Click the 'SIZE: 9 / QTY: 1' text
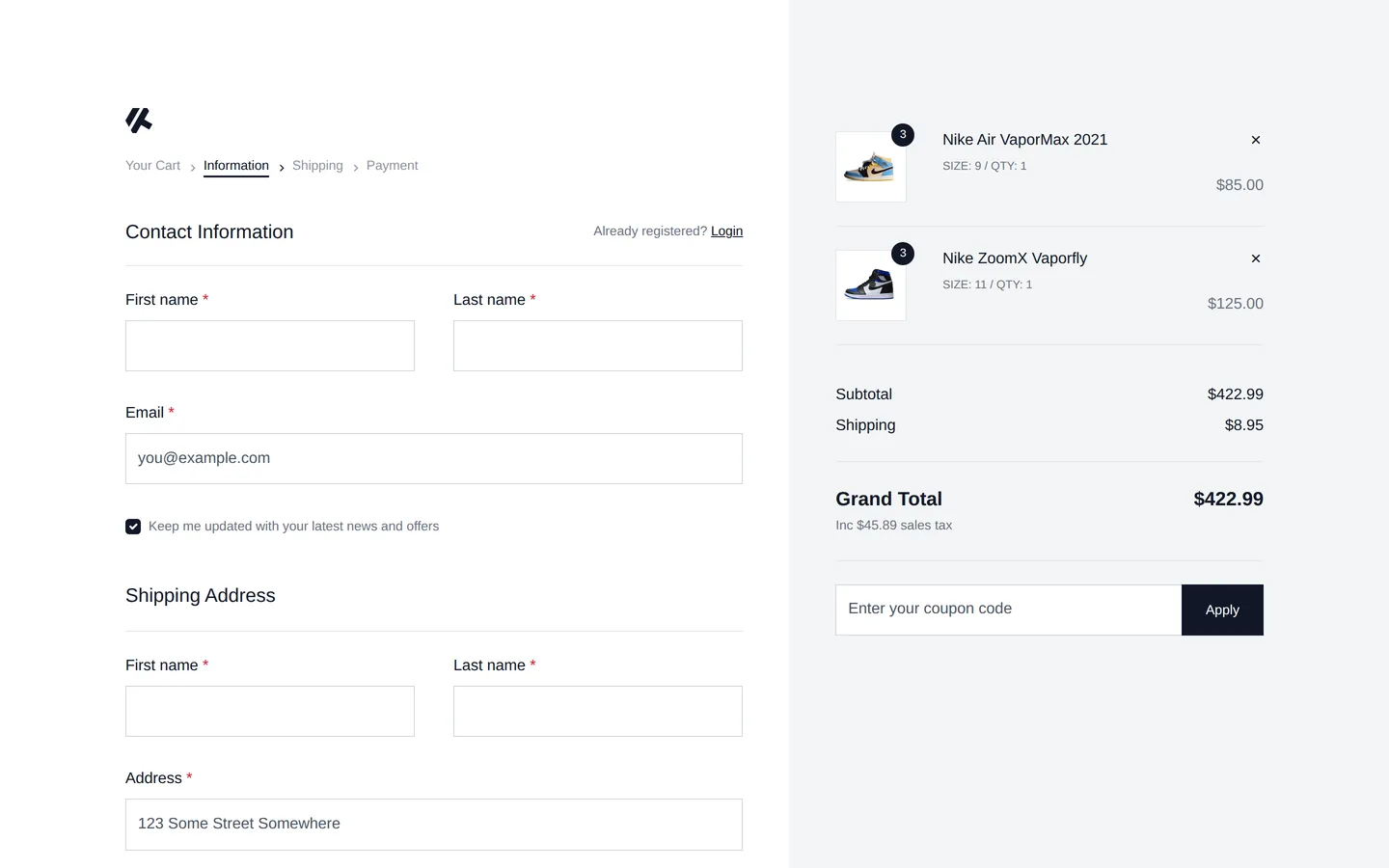Image resolution: width=1389 pixels, height=868 pixels. tap(984, 166)
